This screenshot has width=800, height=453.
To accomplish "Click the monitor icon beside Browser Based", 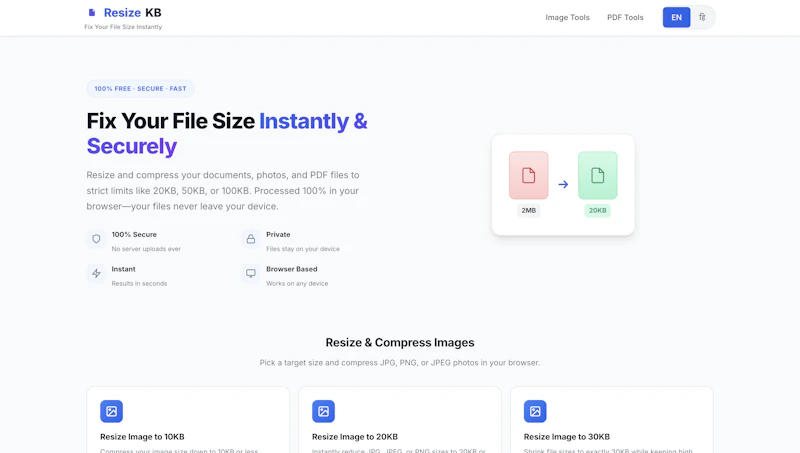I will point(251,273).
